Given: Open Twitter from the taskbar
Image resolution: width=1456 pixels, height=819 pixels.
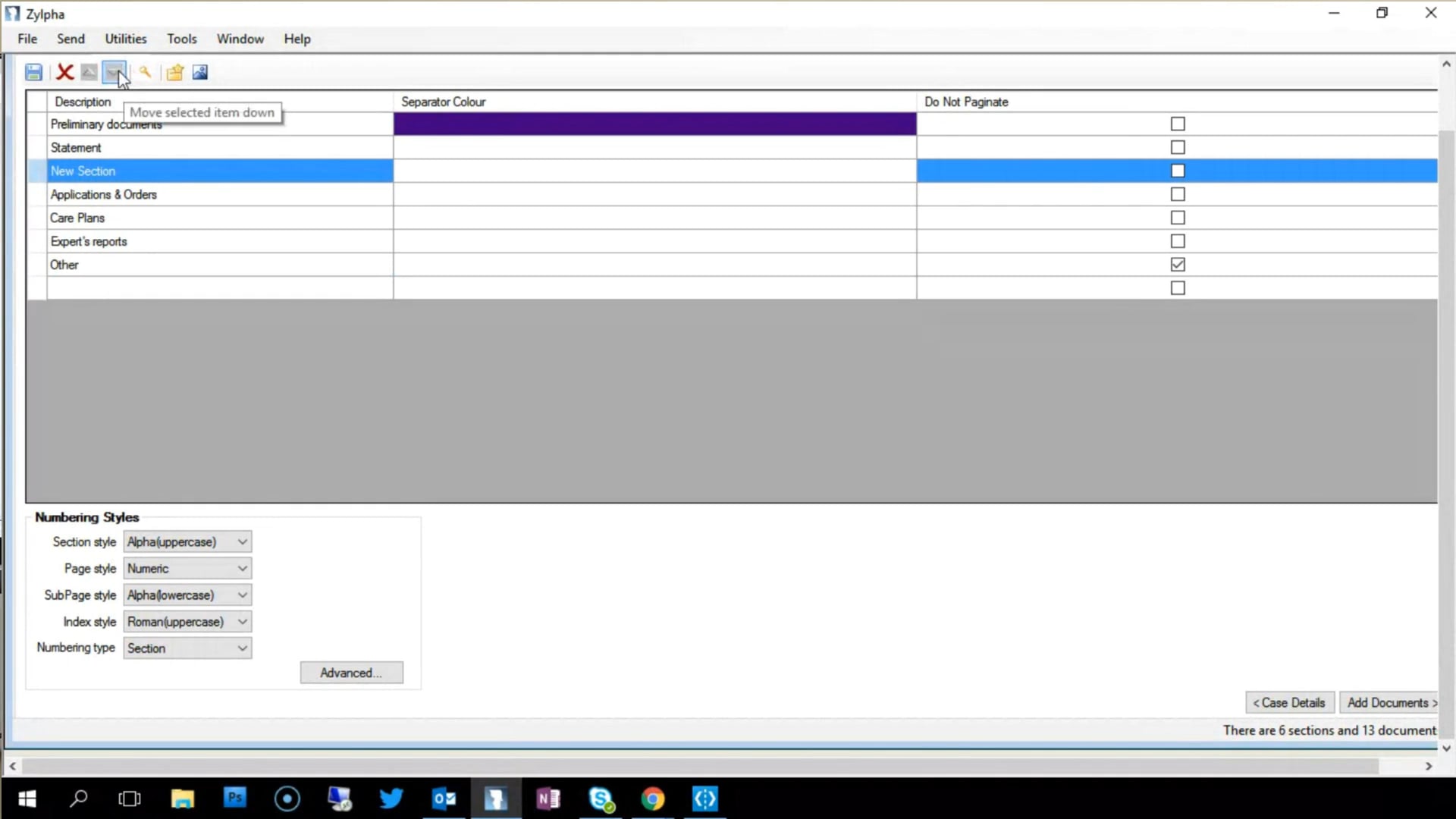Looking at the screenshot, I should click(391, 799).
